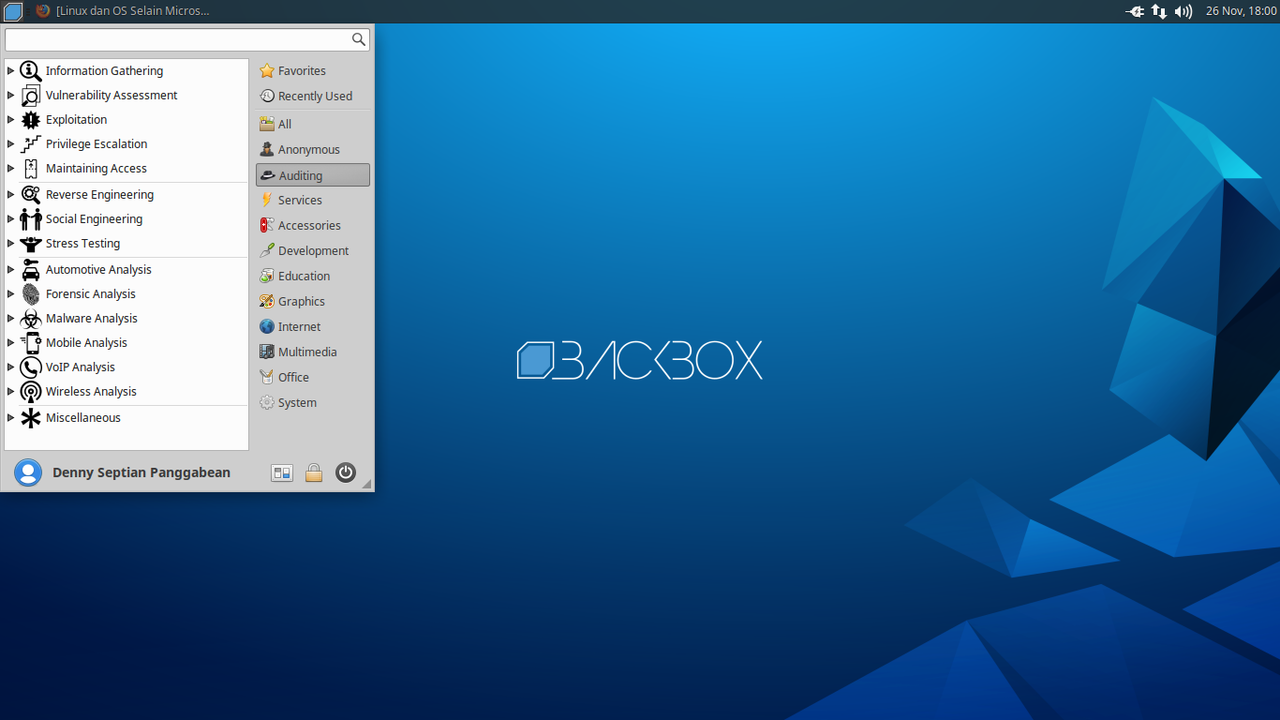
Task: Click the Maintaining Access icon
Action: (x=31, y=168)
